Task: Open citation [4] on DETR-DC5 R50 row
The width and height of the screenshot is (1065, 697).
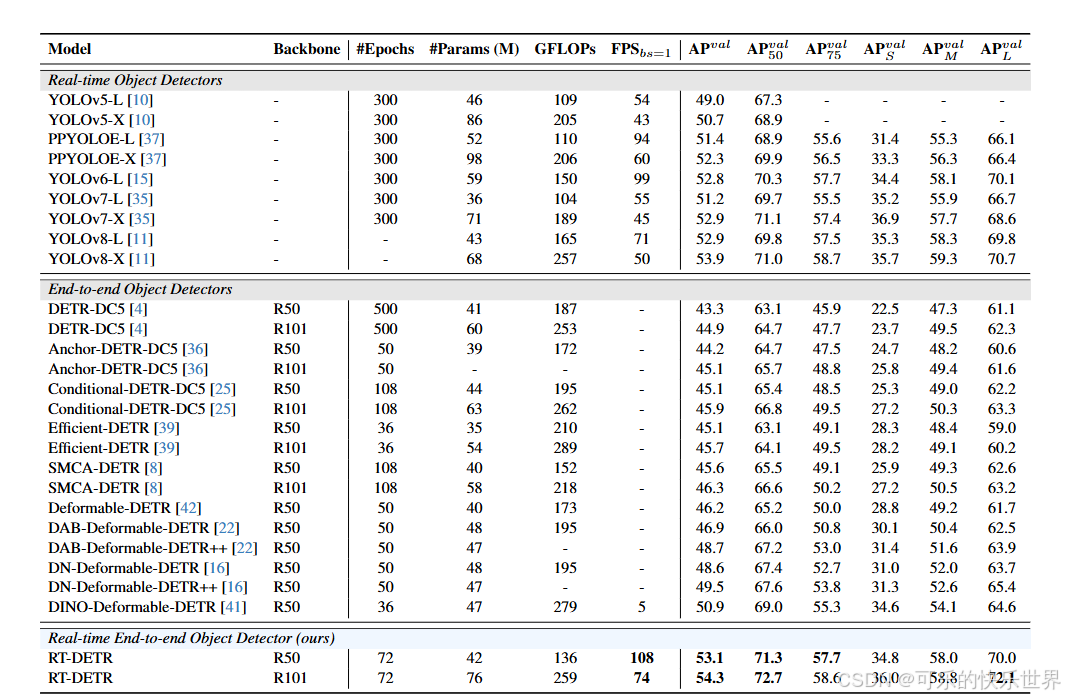Action: 139,309
